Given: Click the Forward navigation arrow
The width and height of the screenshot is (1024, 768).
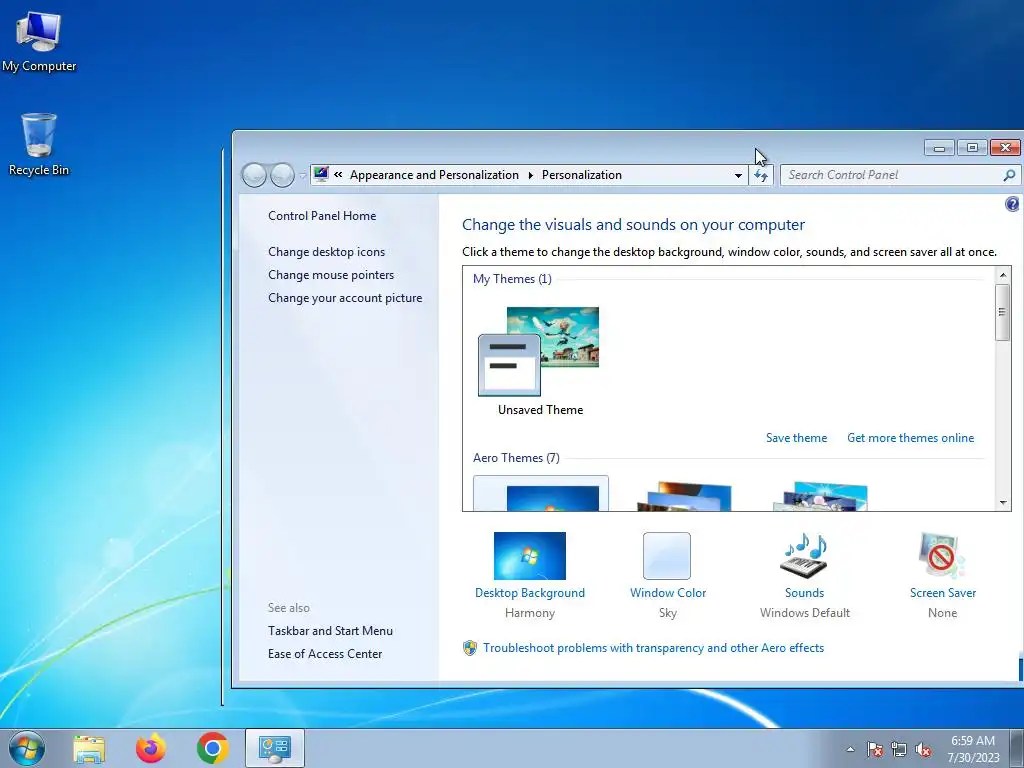Looking at the screenshot, I should (x=281, y=175).
